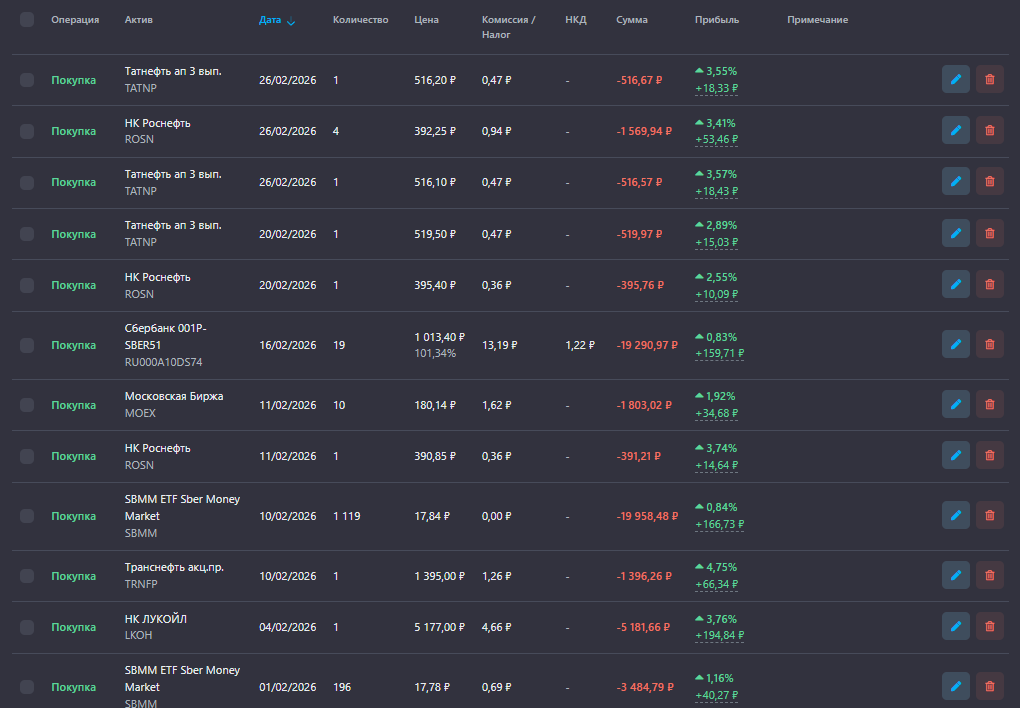
Task: Sort by the Цена column header
Action: (x=426, y=20)
